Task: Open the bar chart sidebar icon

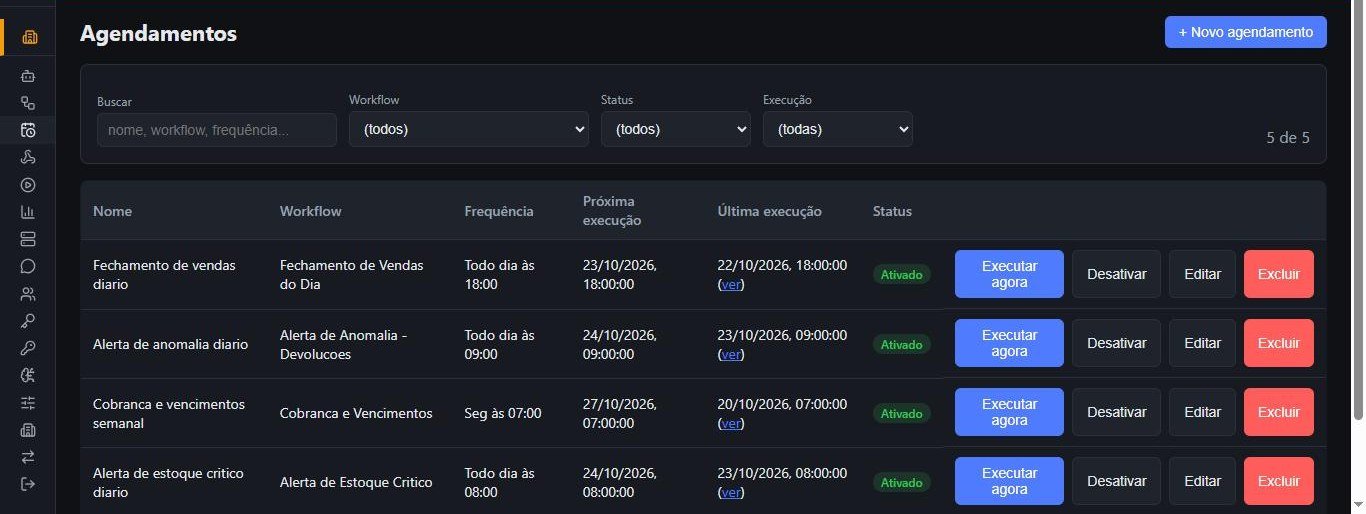Action: [x=28, y=212]
